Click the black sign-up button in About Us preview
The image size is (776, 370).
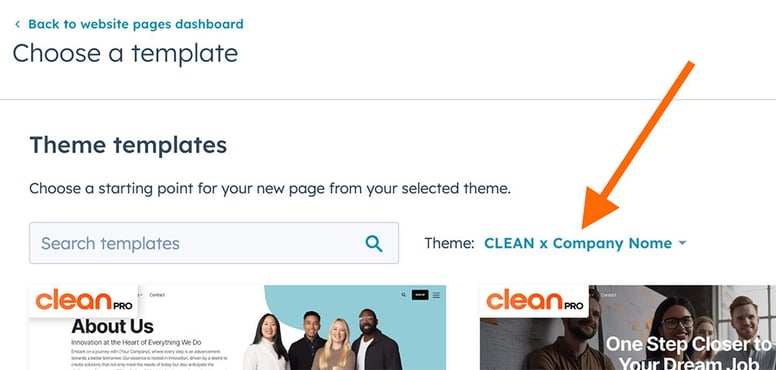420,295
